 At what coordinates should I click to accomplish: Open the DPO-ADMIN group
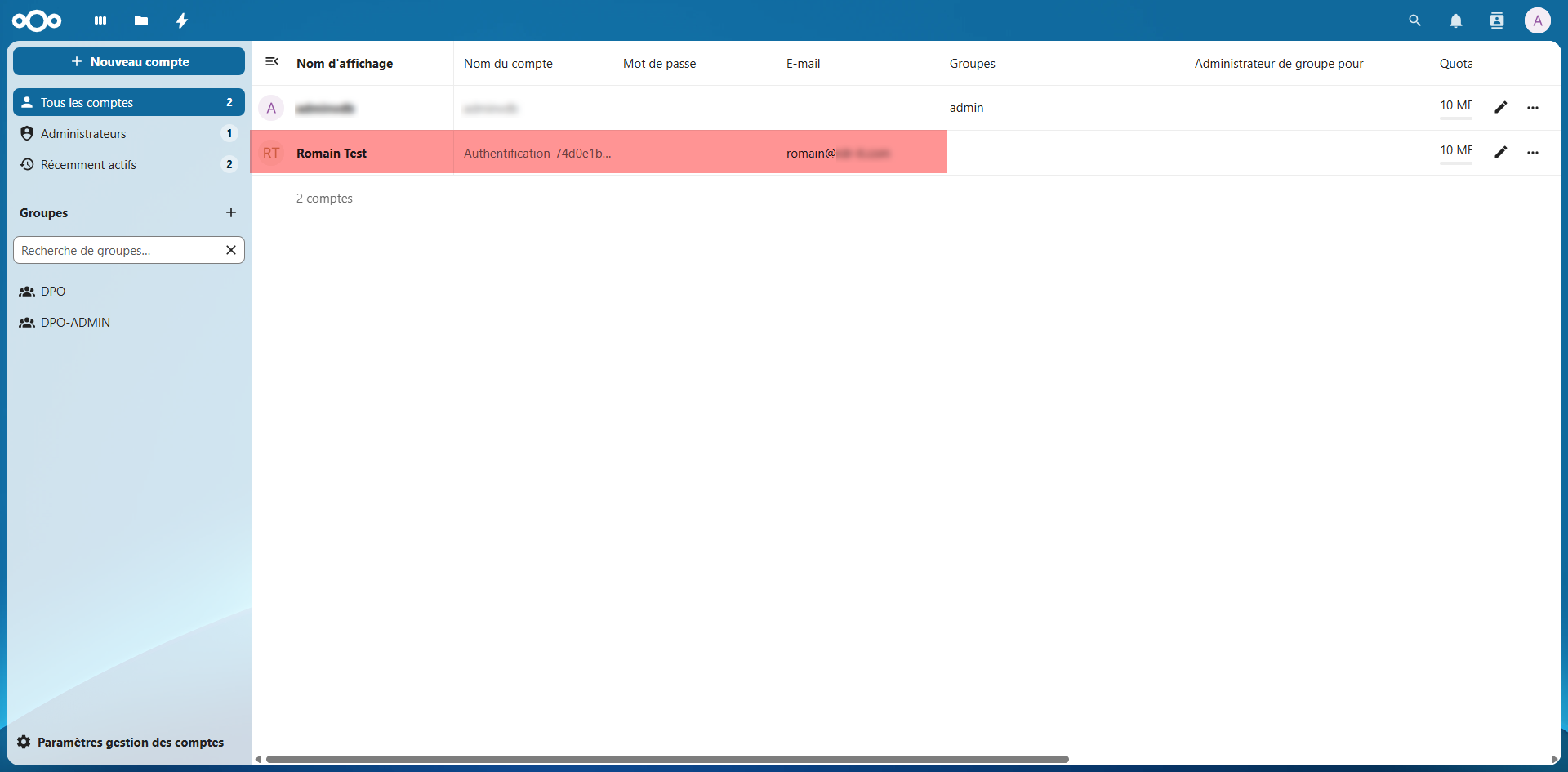point(129,322)
